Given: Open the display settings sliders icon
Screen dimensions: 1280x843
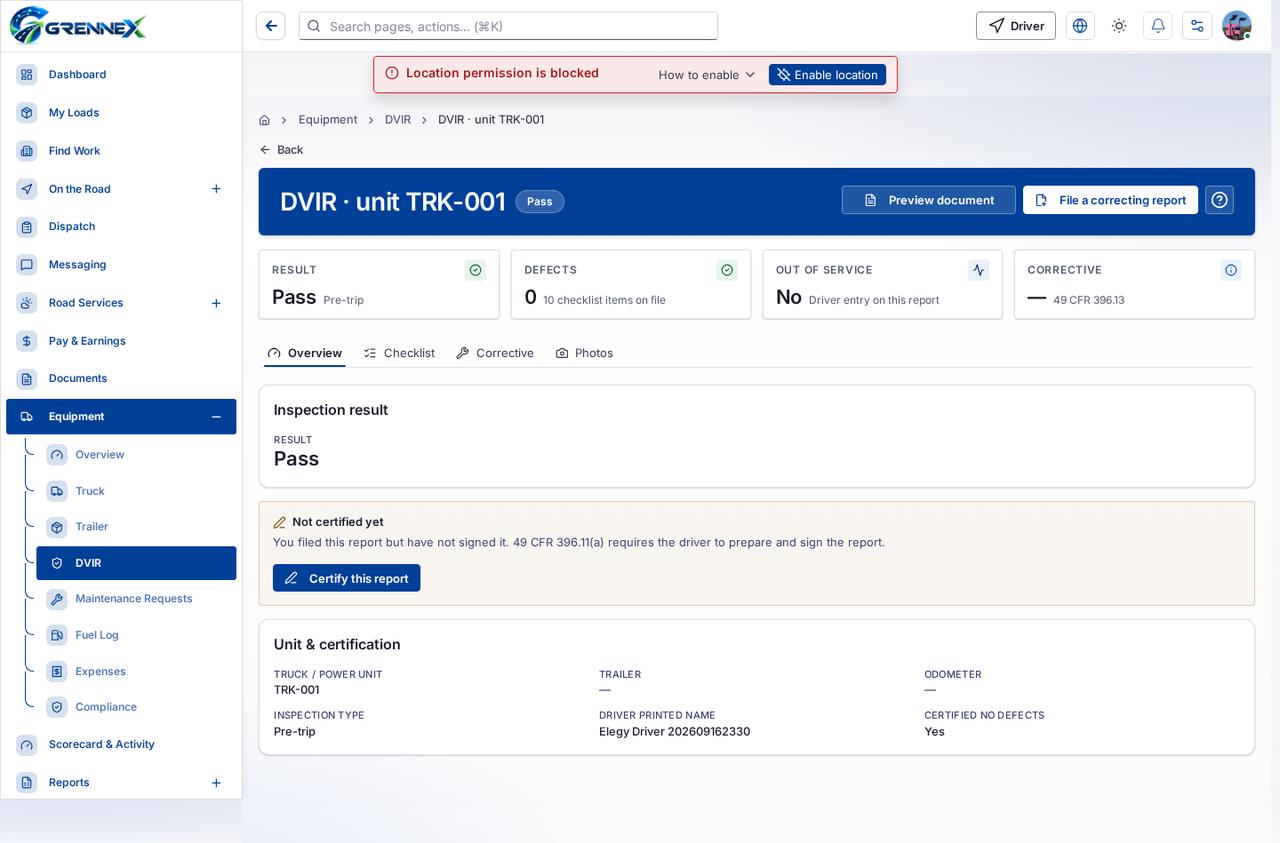Looking at the screenshot, I should pos(1197,26).
